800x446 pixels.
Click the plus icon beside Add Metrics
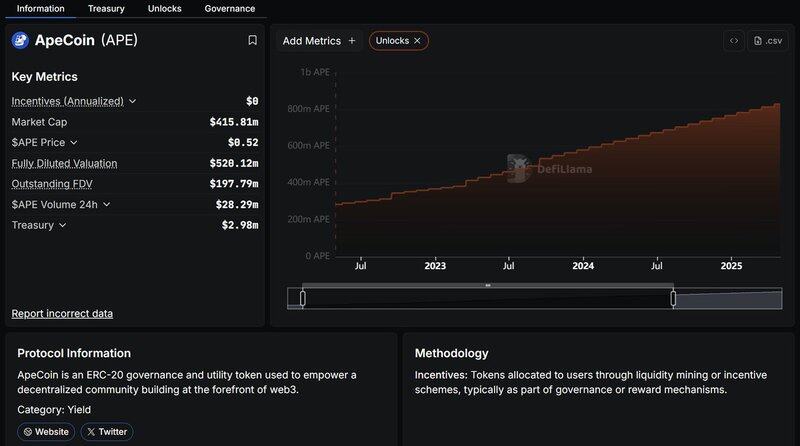[x=352, y=41]
